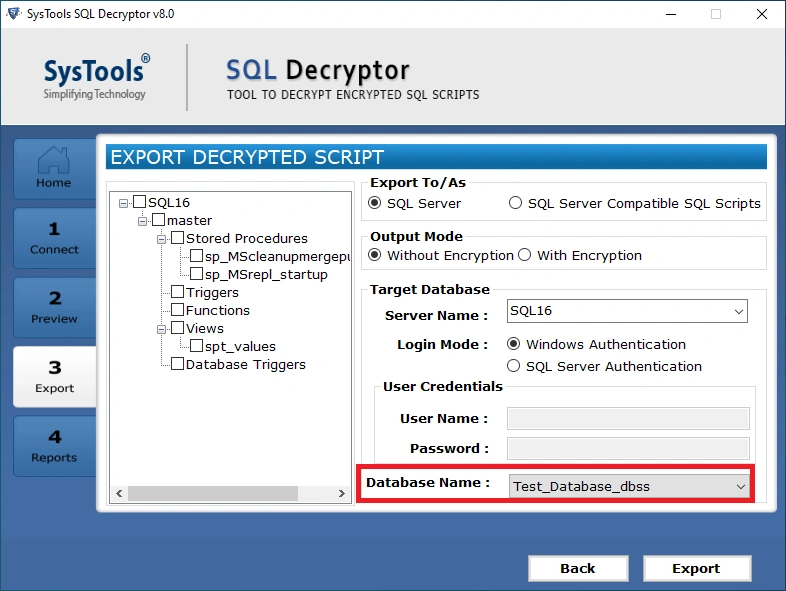Click the Export button
Viewport: 786px width, 591px height.
[697, 568]
